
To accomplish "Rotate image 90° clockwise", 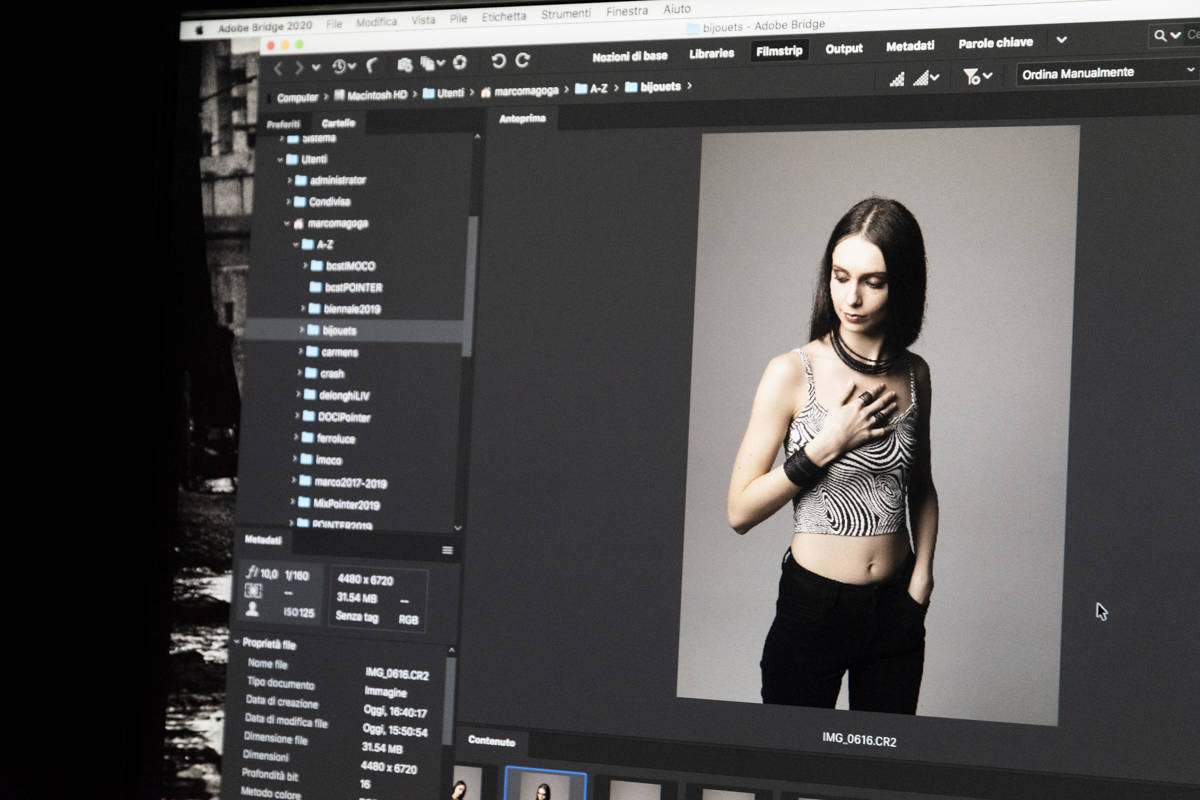I will [522, 60].
